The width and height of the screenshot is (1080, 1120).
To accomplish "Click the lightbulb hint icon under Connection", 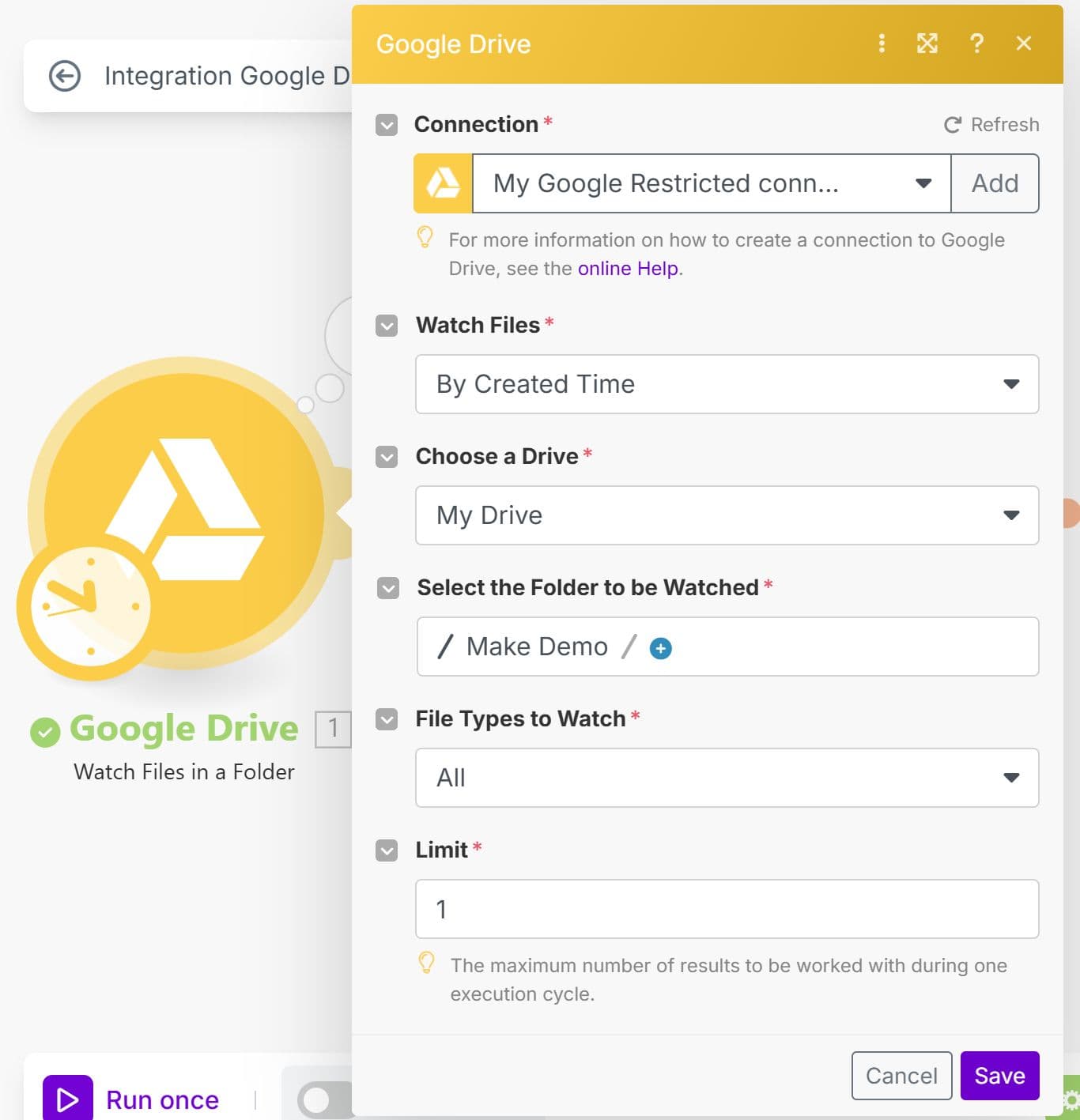I will (425, 238).
